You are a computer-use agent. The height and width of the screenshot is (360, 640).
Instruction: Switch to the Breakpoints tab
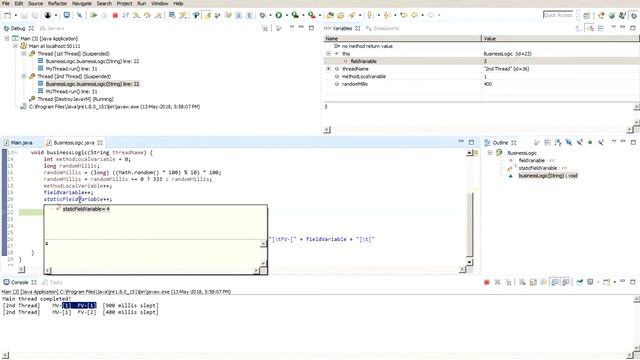382,28
